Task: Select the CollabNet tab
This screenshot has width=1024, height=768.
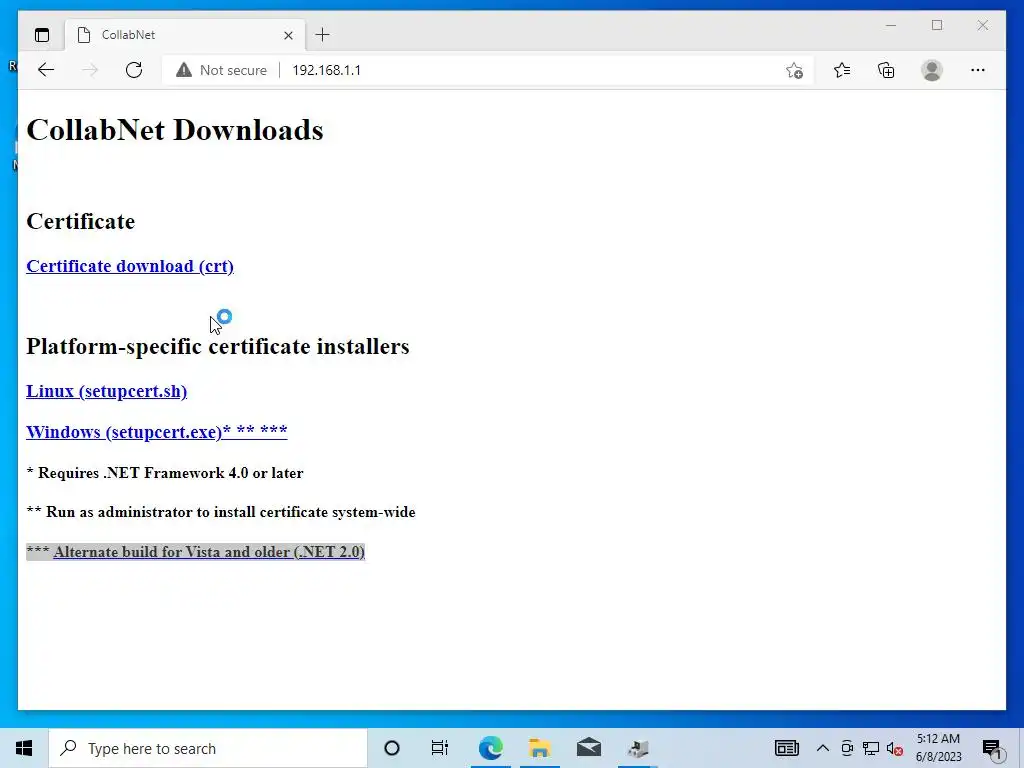Action: point(185,35)
